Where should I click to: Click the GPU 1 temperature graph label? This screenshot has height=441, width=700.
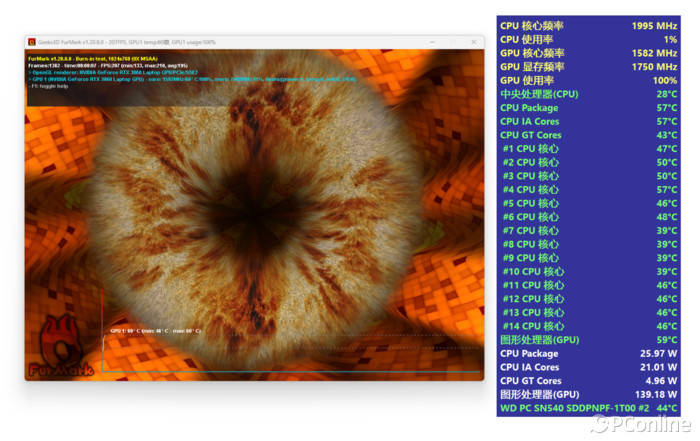pyautogui.click(x=156, y=331)
